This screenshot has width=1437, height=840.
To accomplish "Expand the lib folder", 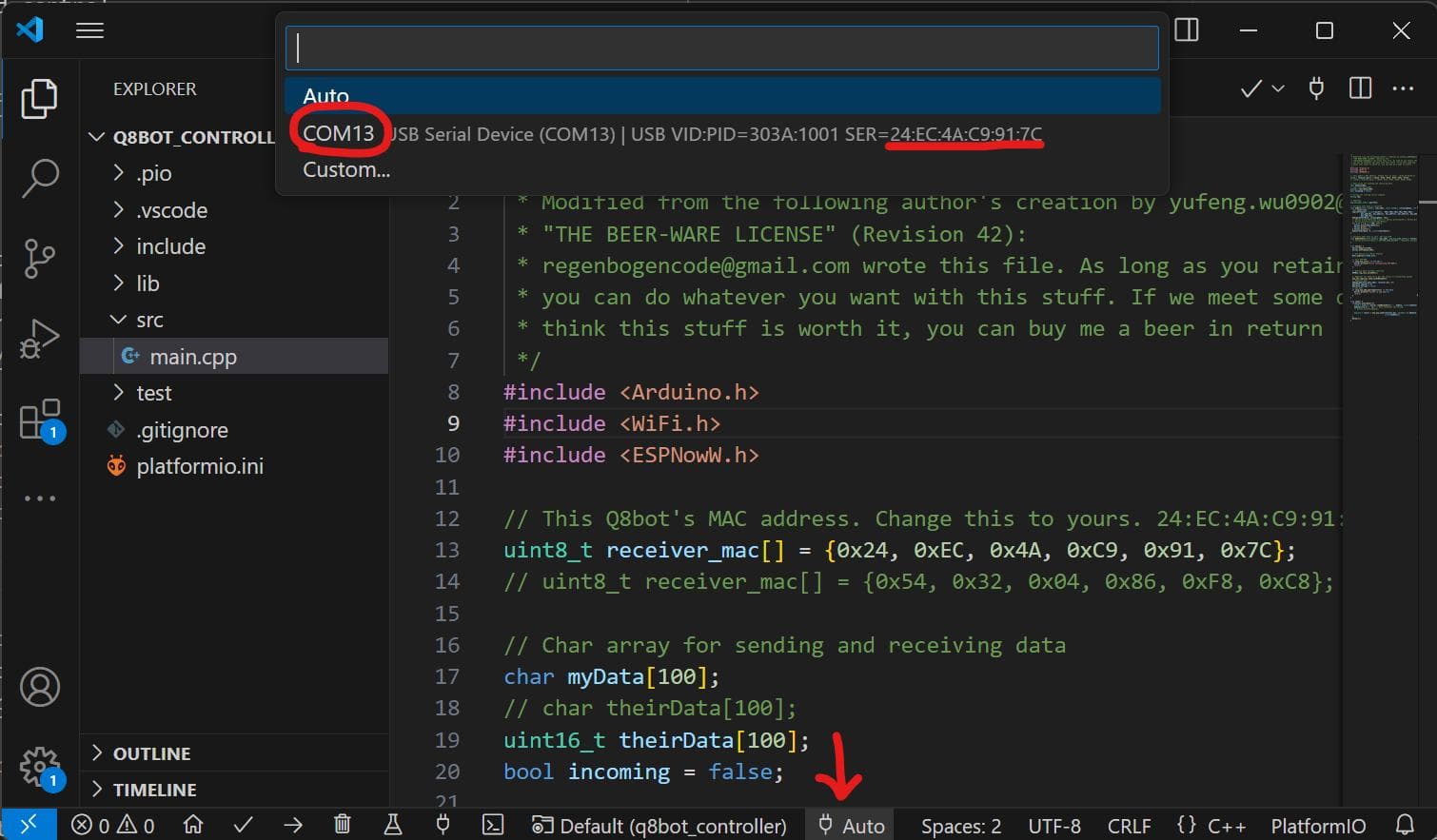I will pos(235,283).
